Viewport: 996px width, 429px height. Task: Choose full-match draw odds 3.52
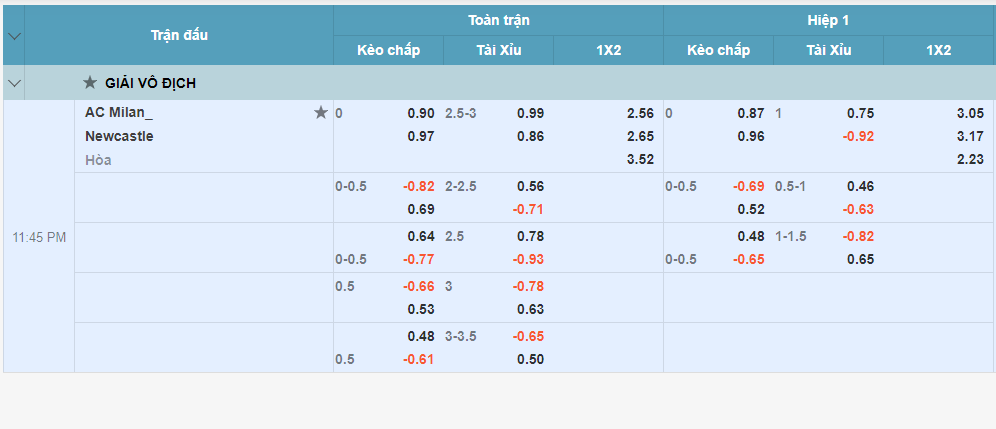point(640,160)
